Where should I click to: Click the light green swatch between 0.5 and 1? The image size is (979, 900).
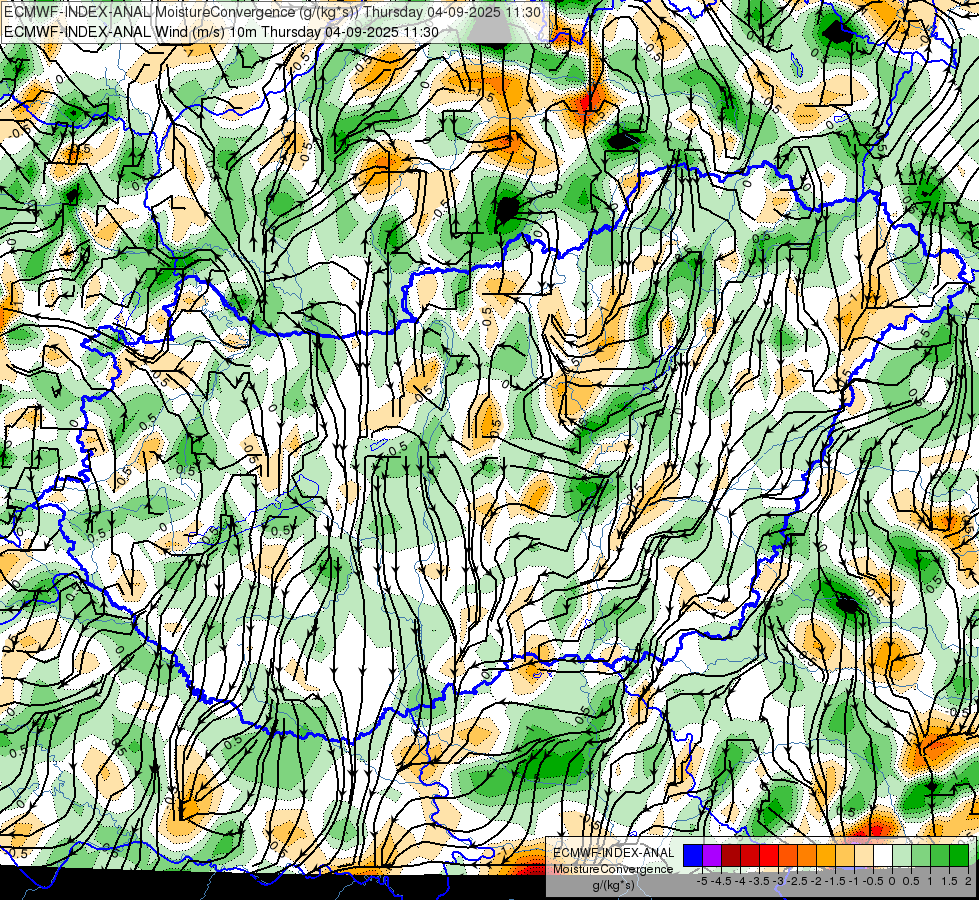coord(921,856)
